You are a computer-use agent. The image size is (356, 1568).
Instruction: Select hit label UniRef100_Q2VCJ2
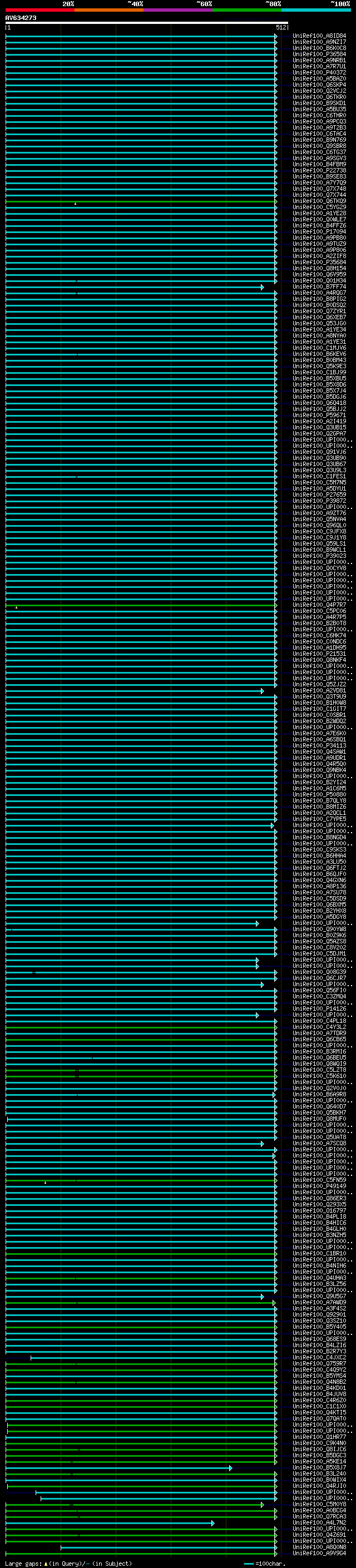coord(319,91)
